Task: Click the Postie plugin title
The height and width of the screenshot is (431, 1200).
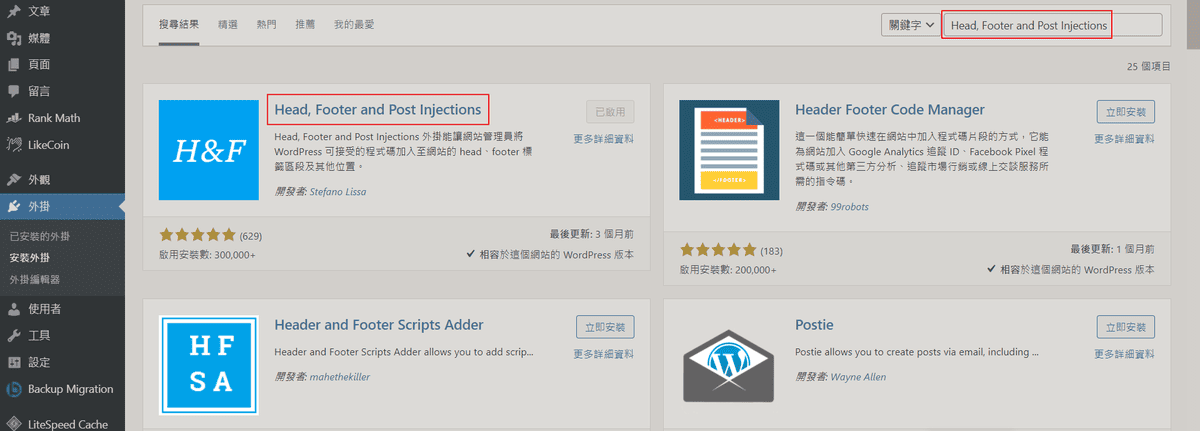Action: coord(814,325)
